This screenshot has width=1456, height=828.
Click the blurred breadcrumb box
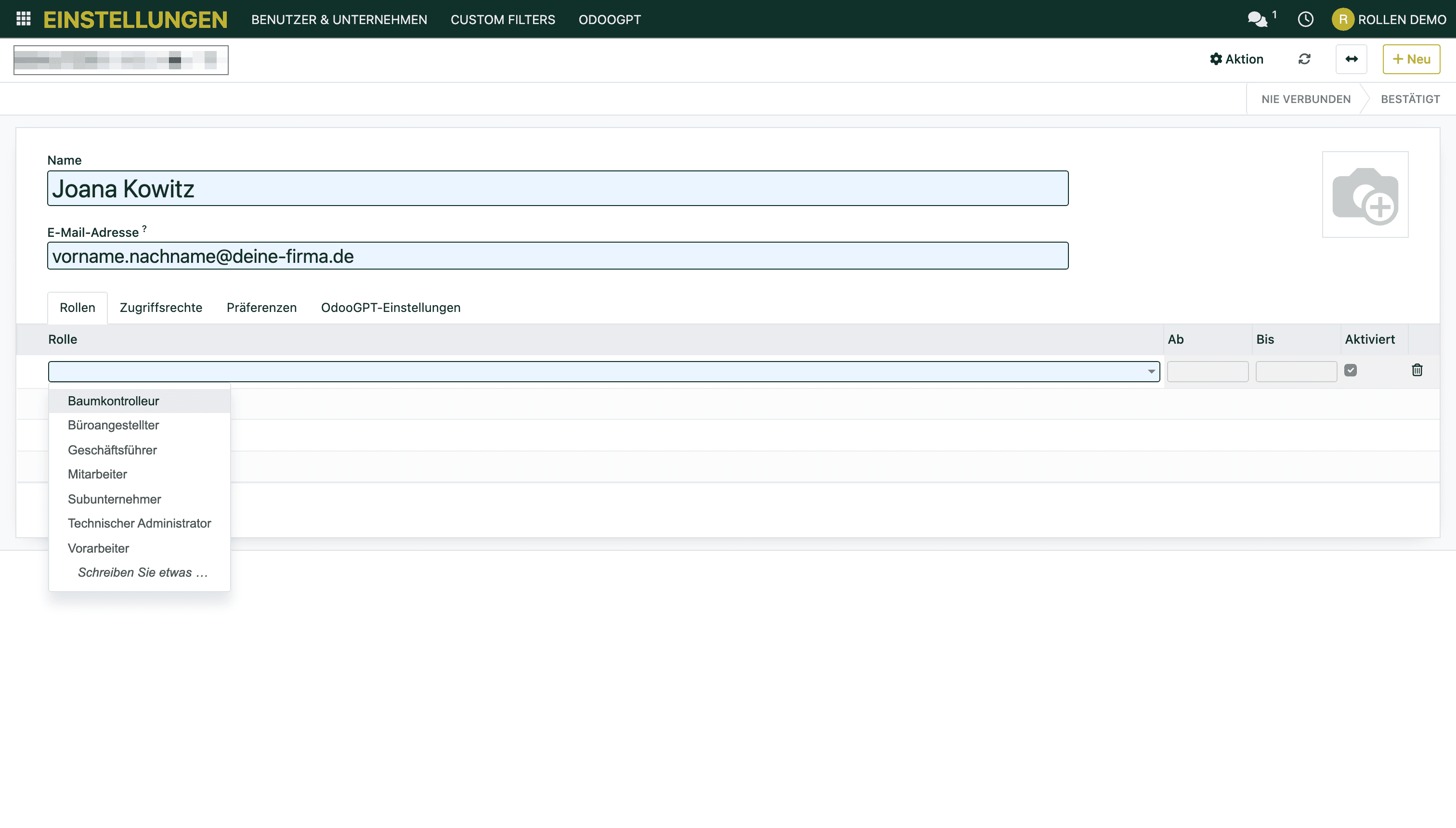point(120,60)
